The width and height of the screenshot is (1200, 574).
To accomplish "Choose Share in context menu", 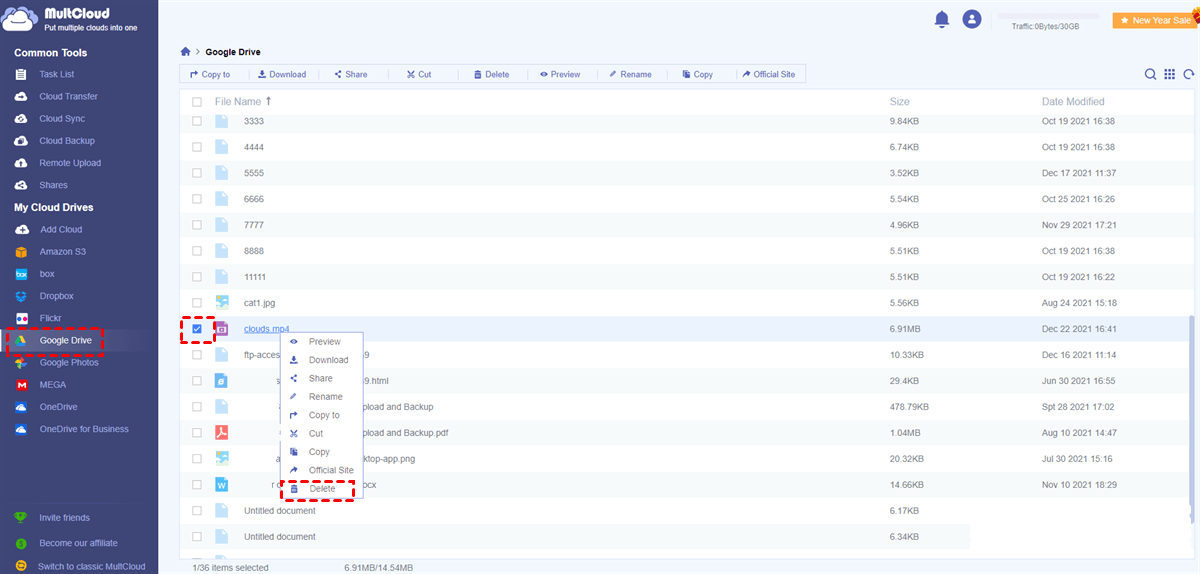I will [x=321, y=379].
